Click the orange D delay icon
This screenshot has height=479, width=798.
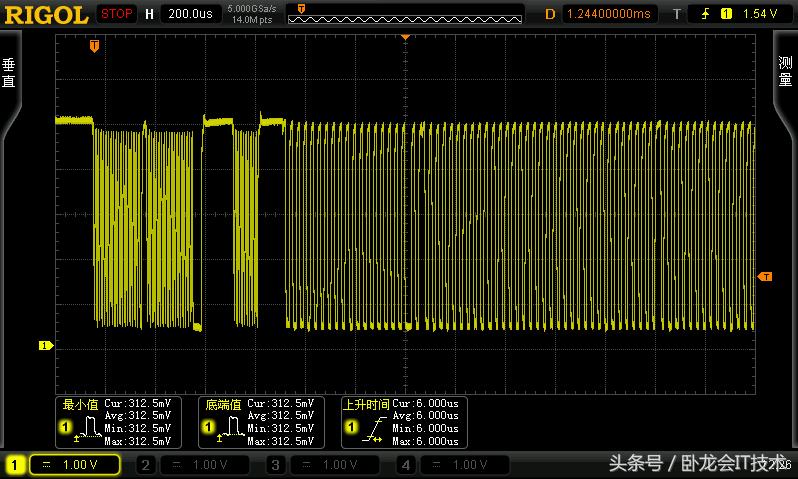pyautogui.click(x=549, y=14)
